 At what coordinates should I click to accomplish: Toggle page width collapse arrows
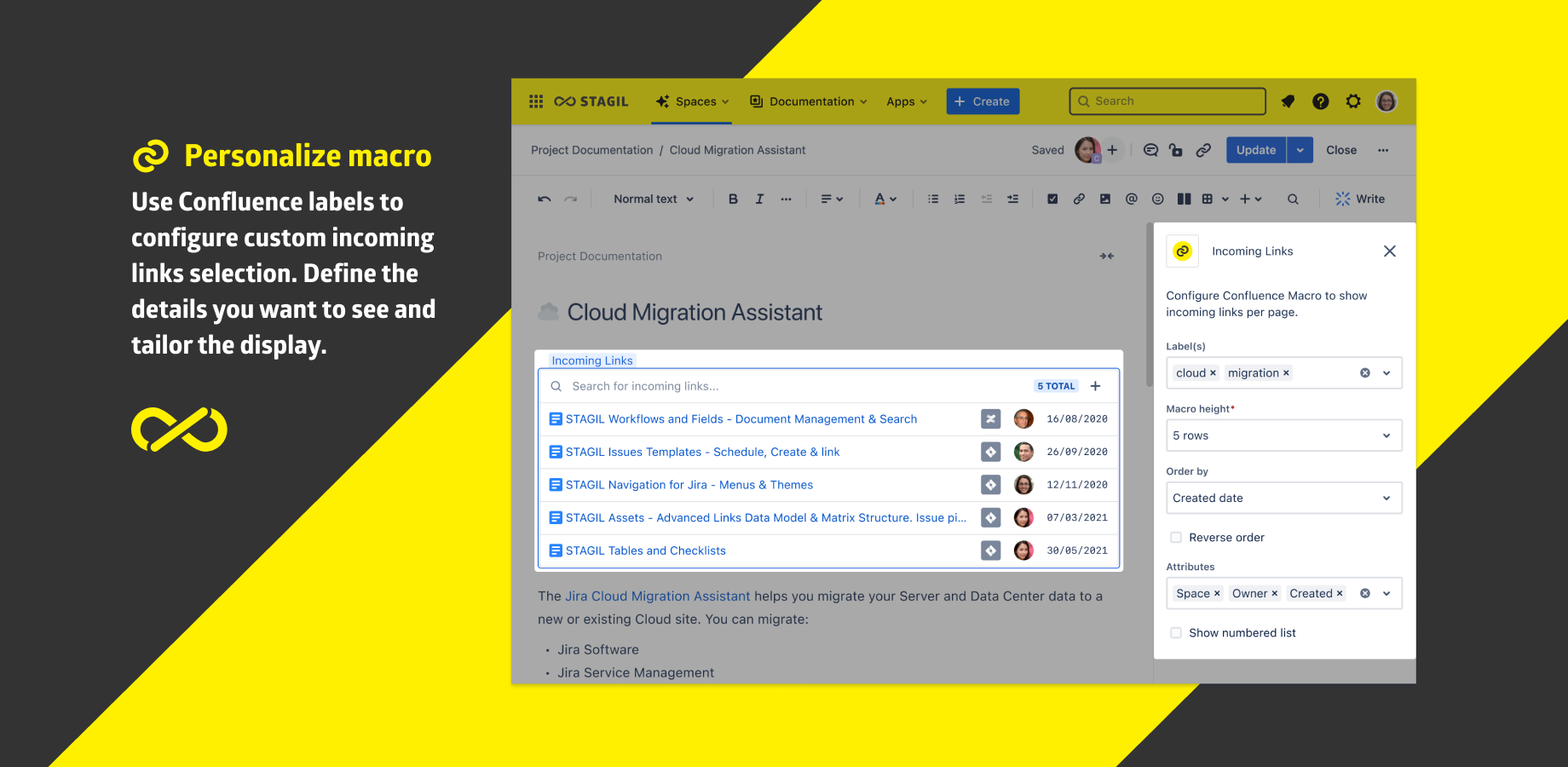tap(1107, 256)
